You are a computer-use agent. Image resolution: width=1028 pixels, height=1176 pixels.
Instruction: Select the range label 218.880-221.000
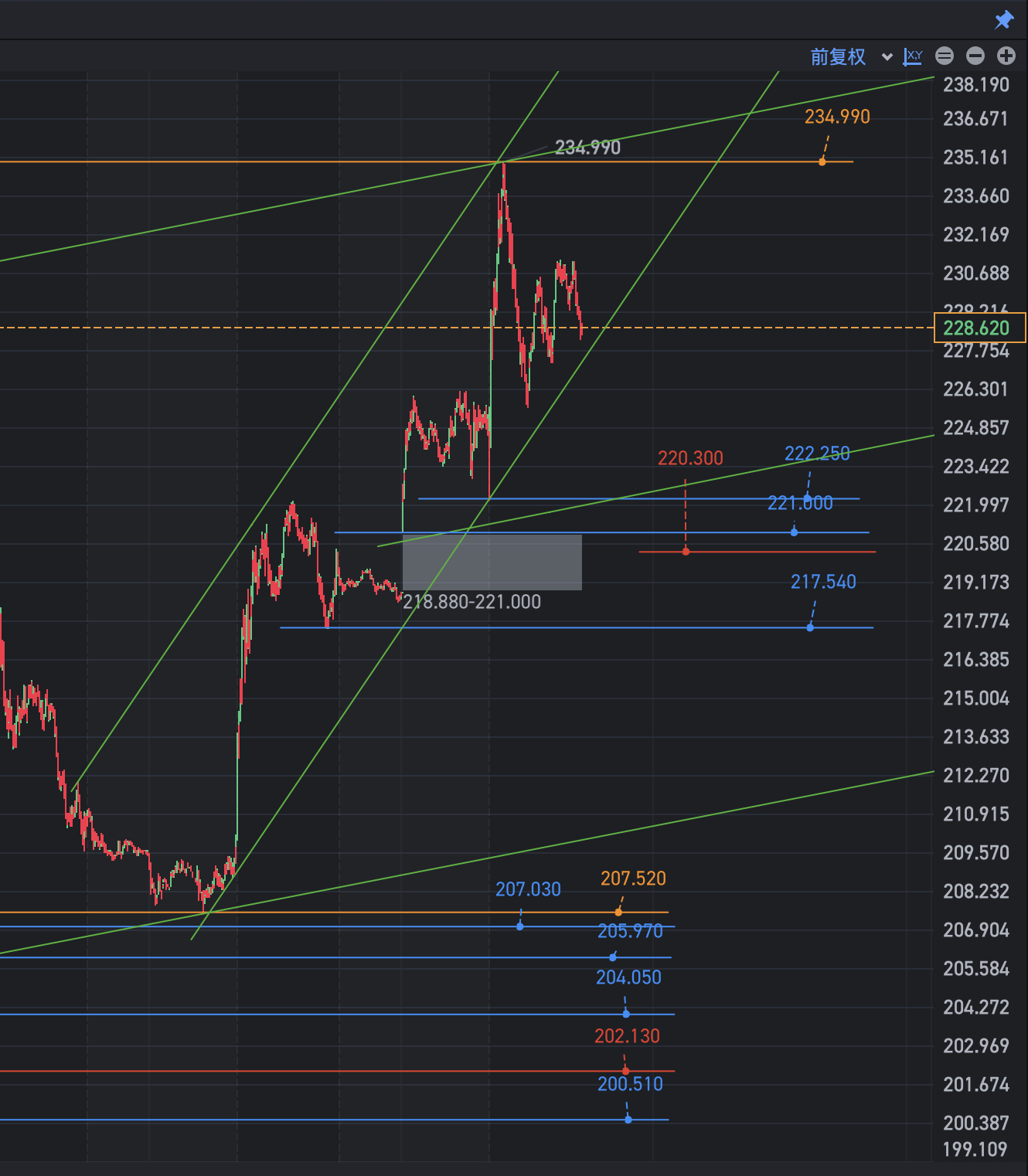click(x=471, y=602)
